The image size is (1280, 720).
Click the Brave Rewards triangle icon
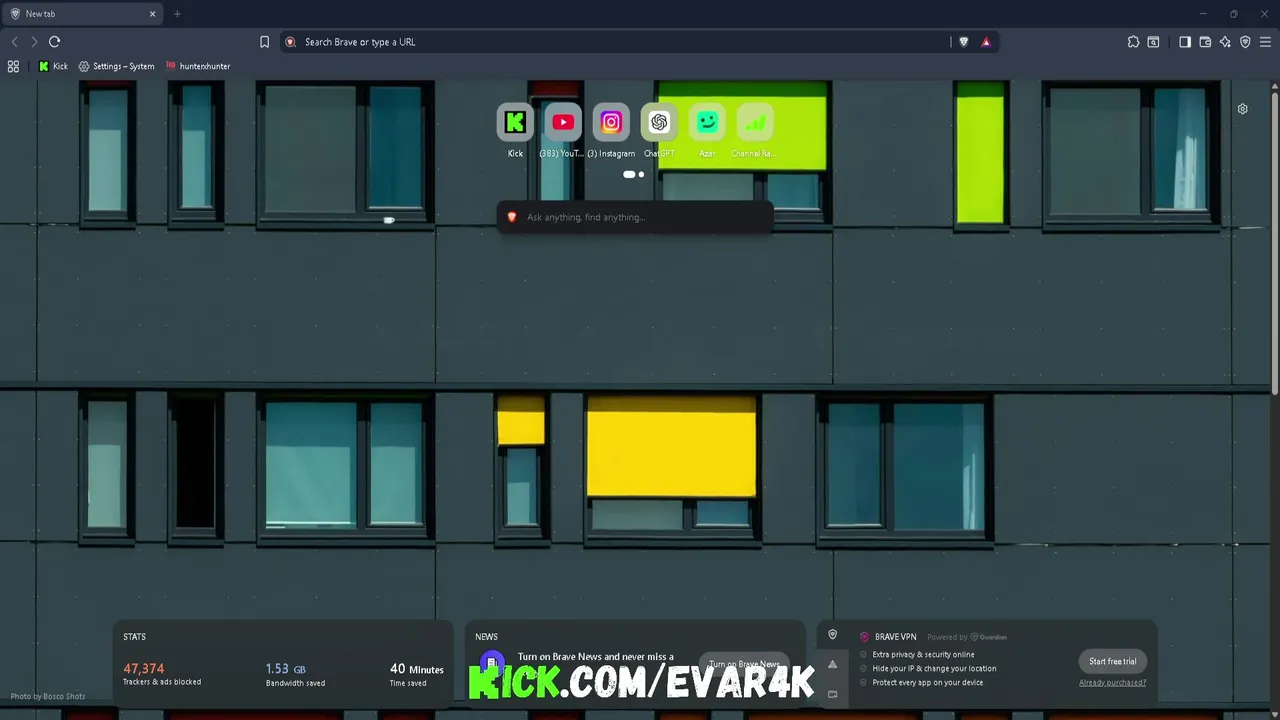point(986,42)
